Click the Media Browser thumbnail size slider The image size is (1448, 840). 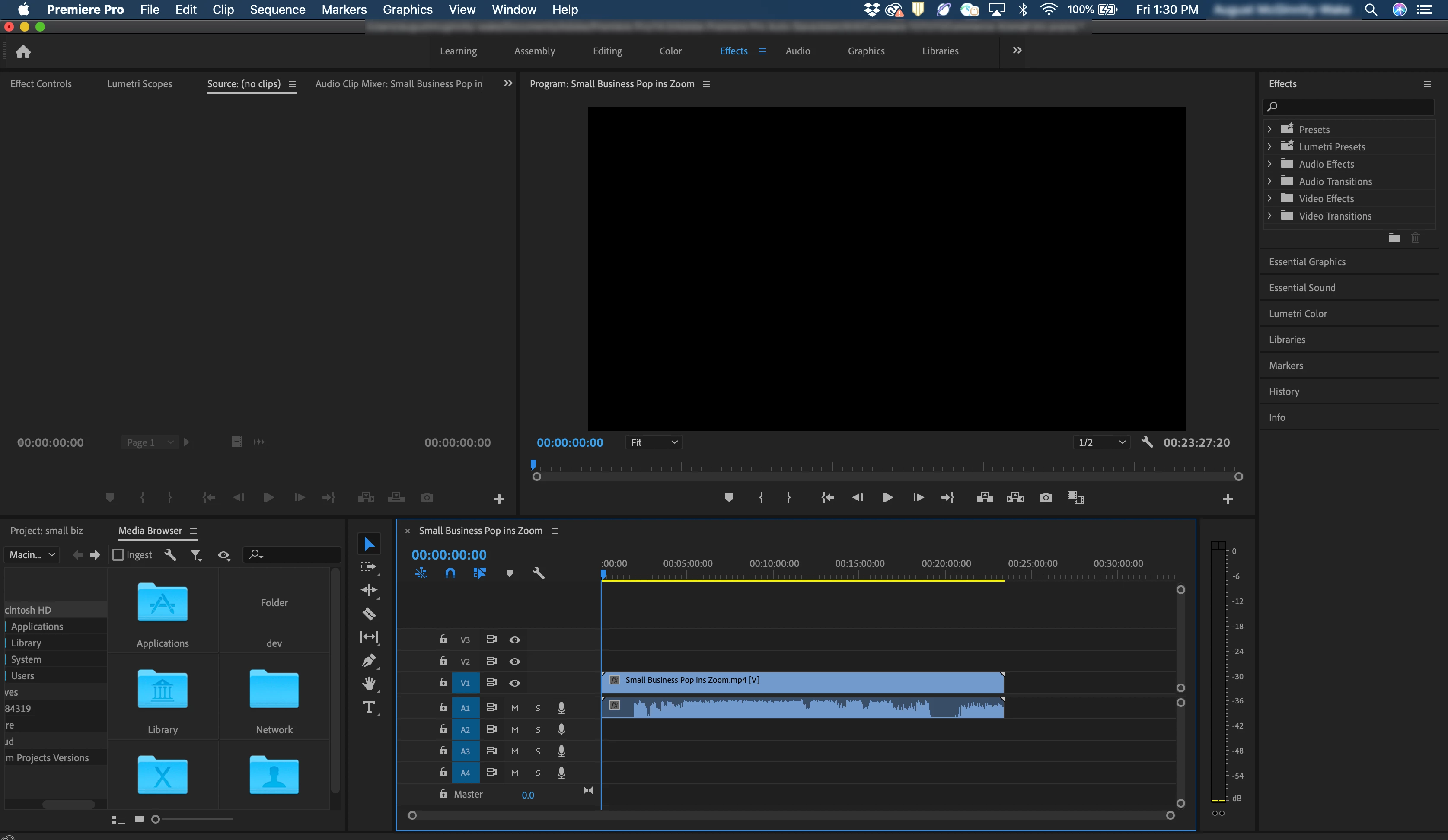156,819
